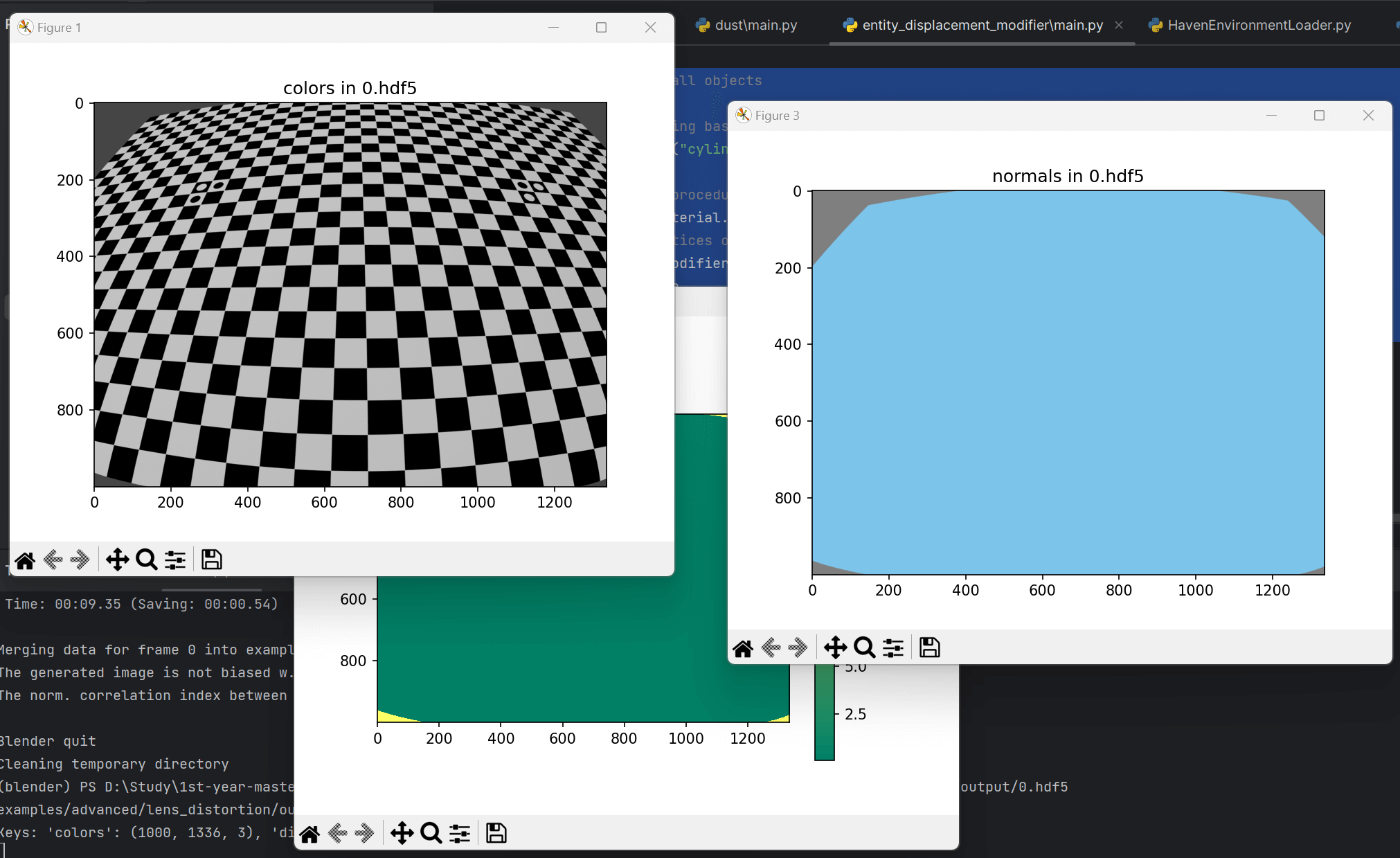The height and width of the screenshot is (858, 1400).
Task: Click Home icon in Figure 1 toolbar
Action: point(25,560)
